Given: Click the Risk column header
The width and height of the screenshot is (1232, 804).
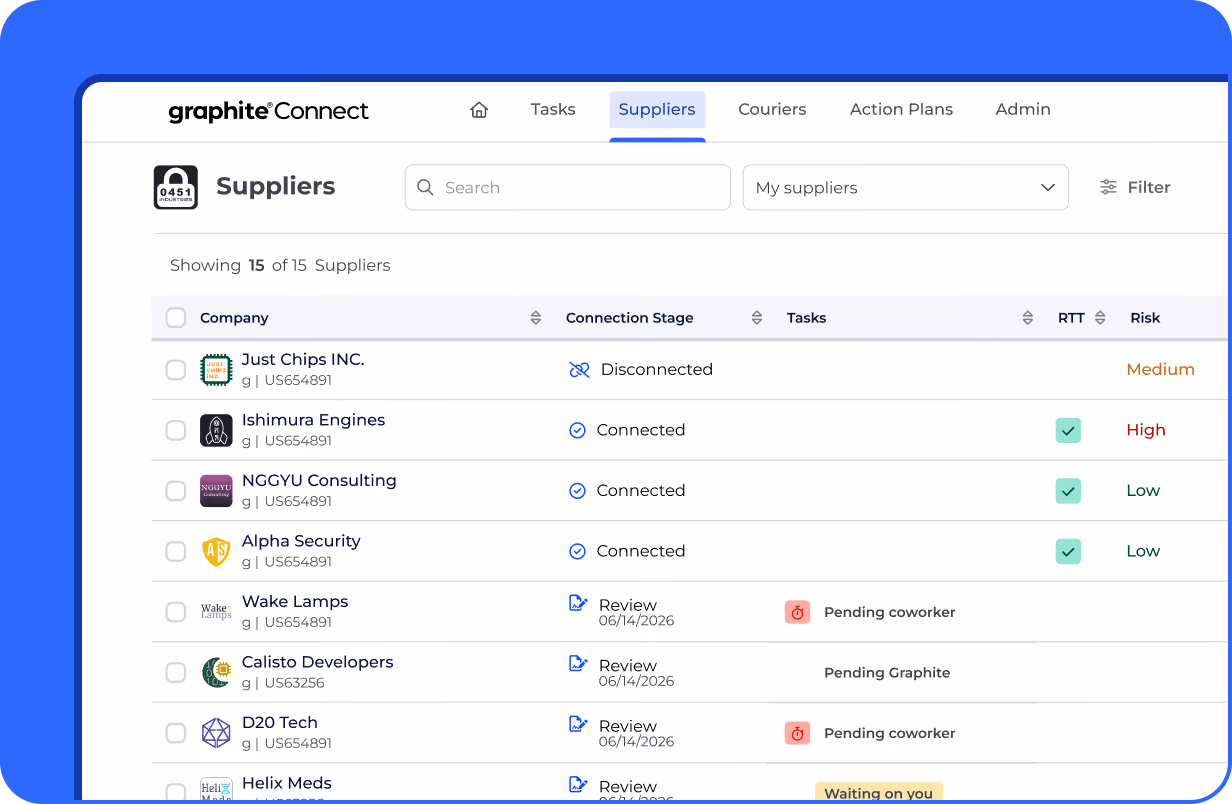Looking at the screenshot, I should pos(1145,318).
